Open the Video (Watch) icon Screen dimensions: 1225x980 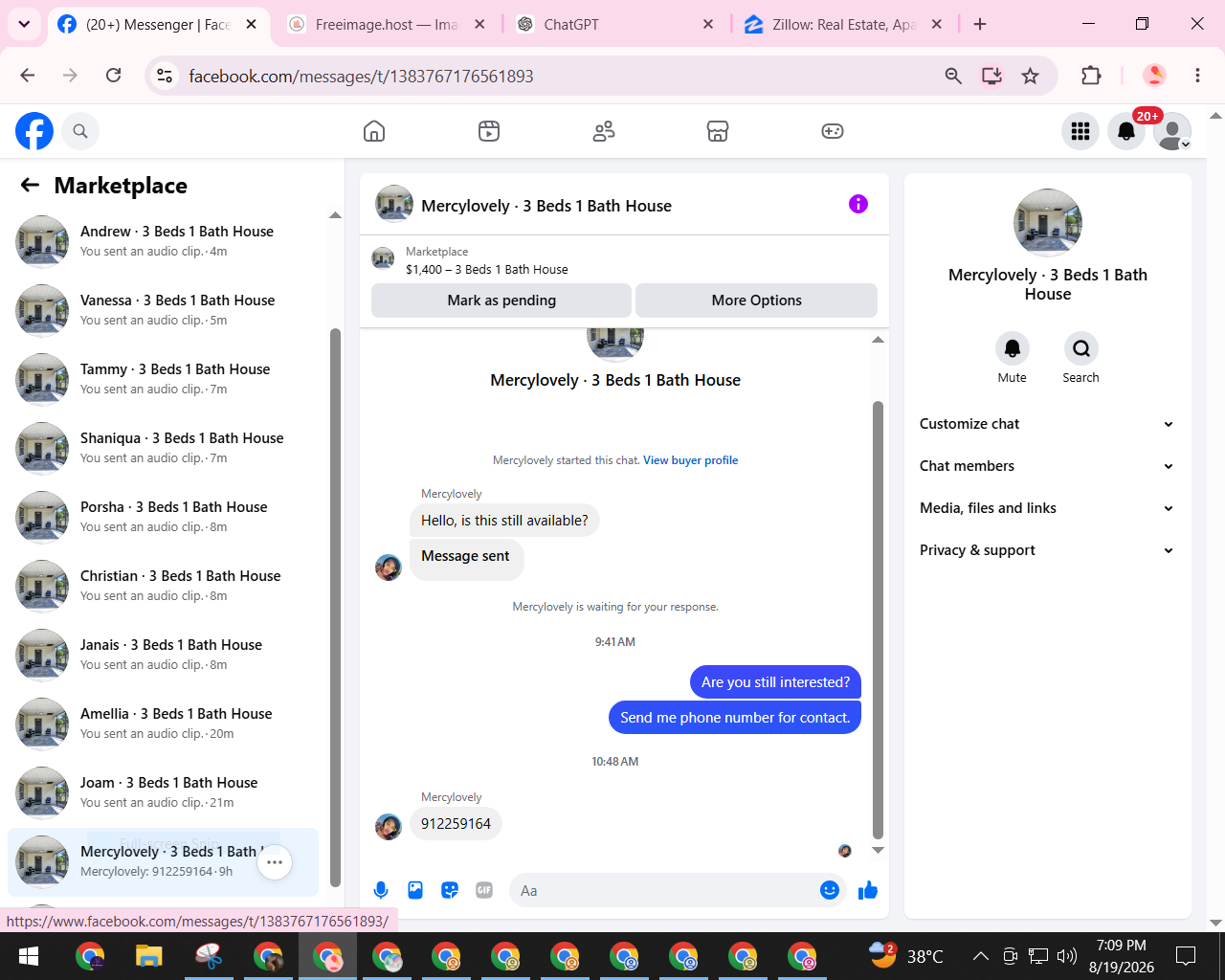click(x=489, y=131)
